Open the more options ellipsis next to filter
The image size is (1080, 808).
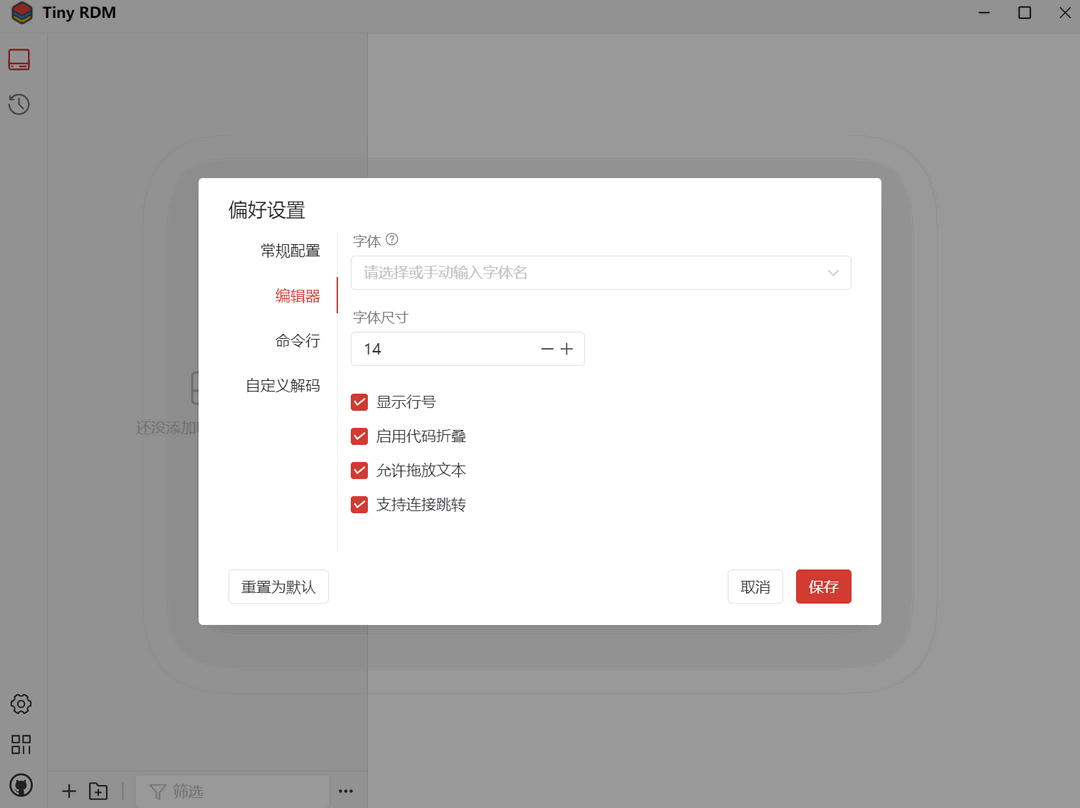coord(346,790)
